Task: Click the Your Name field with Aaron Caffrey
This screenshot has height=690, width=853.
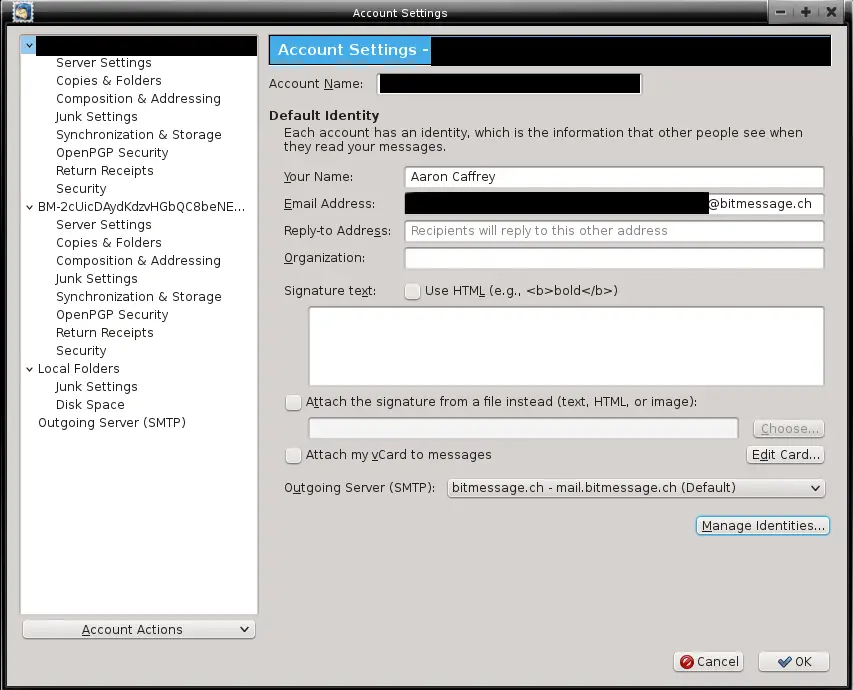Action: 614,177
